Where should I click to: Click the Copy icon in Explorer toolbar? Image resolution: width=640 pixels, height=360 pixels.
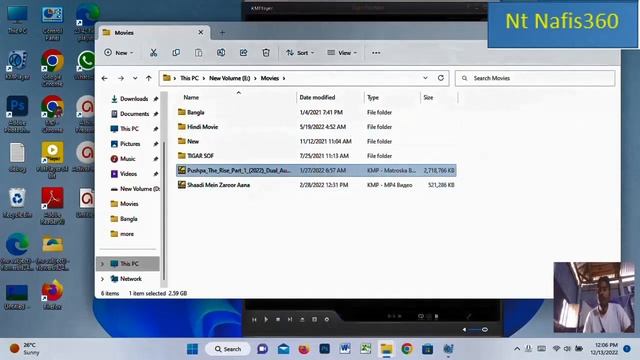[176, 53]
